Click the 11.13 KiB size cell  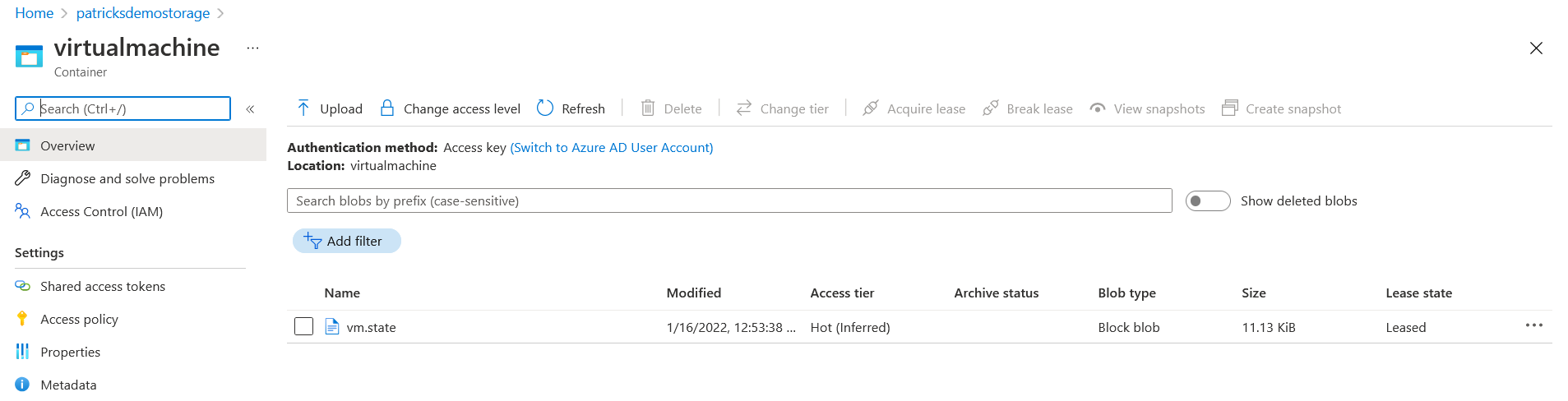tap(1269, 327)
